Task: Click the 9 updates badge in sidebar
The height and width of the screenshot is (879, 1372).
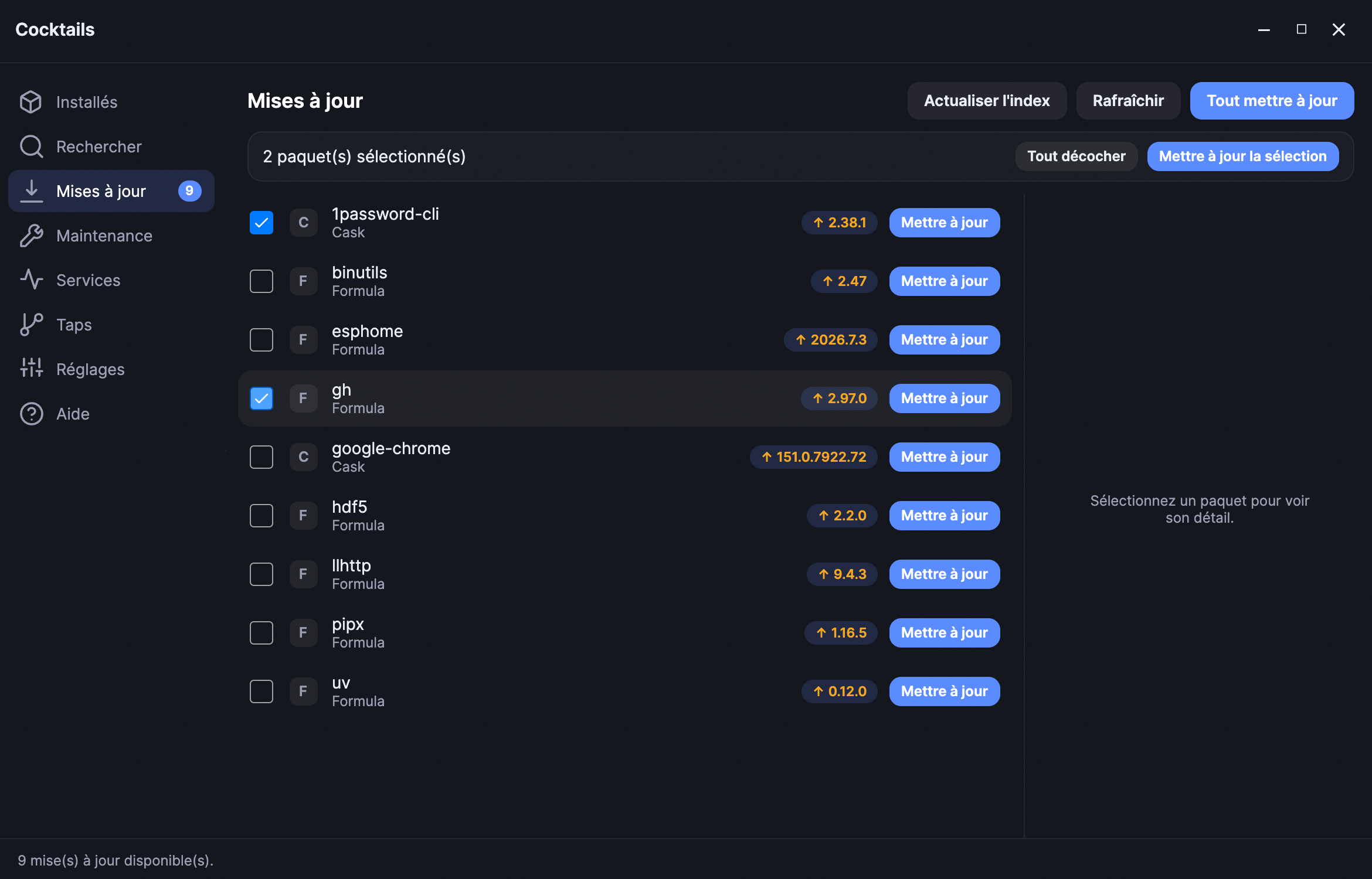Action: 189,191
